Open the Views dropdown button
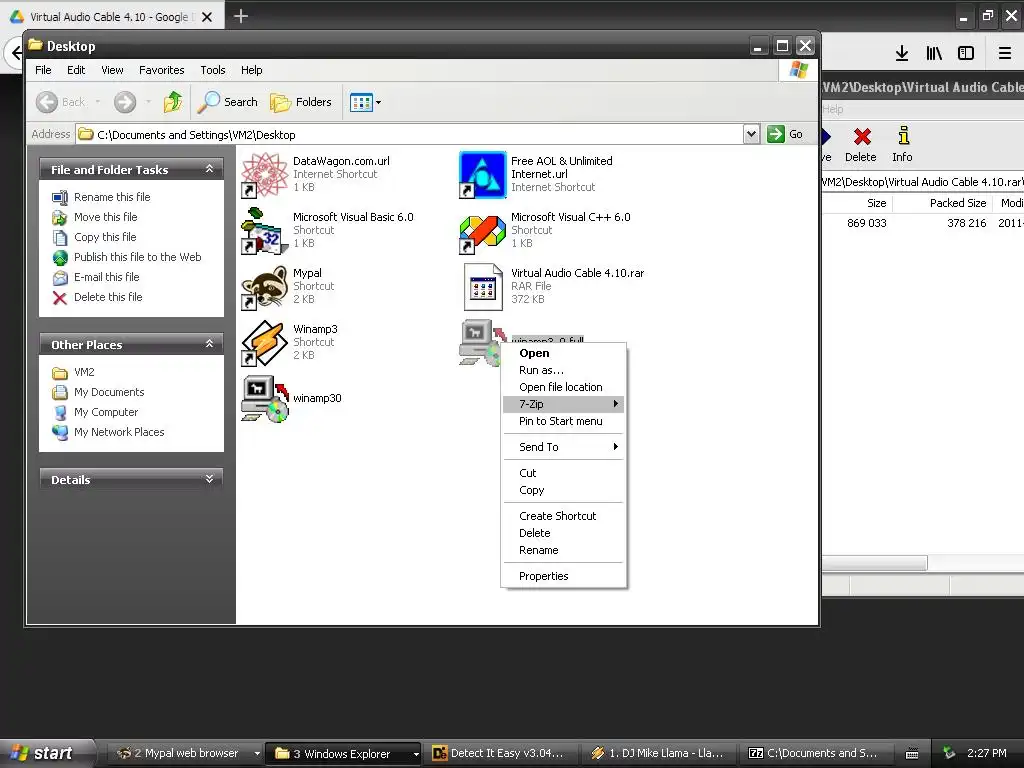The image size is (1024, 768). 365,102
